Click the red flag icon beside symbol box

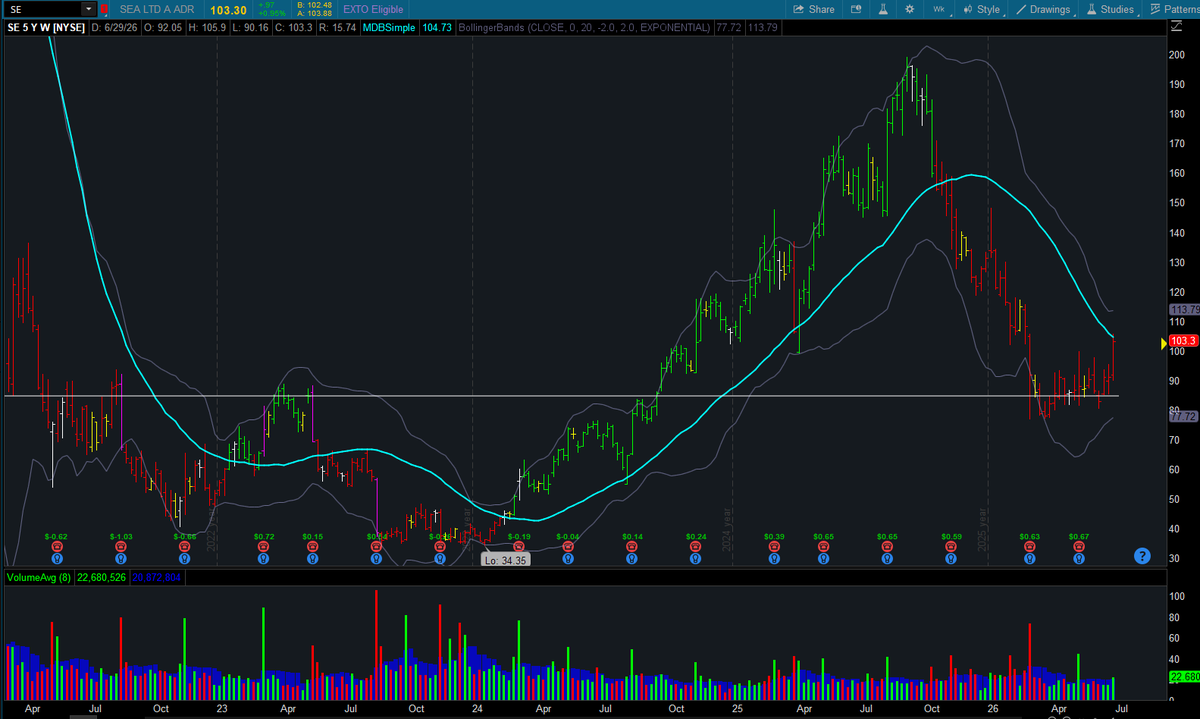[x=106, y=9]
